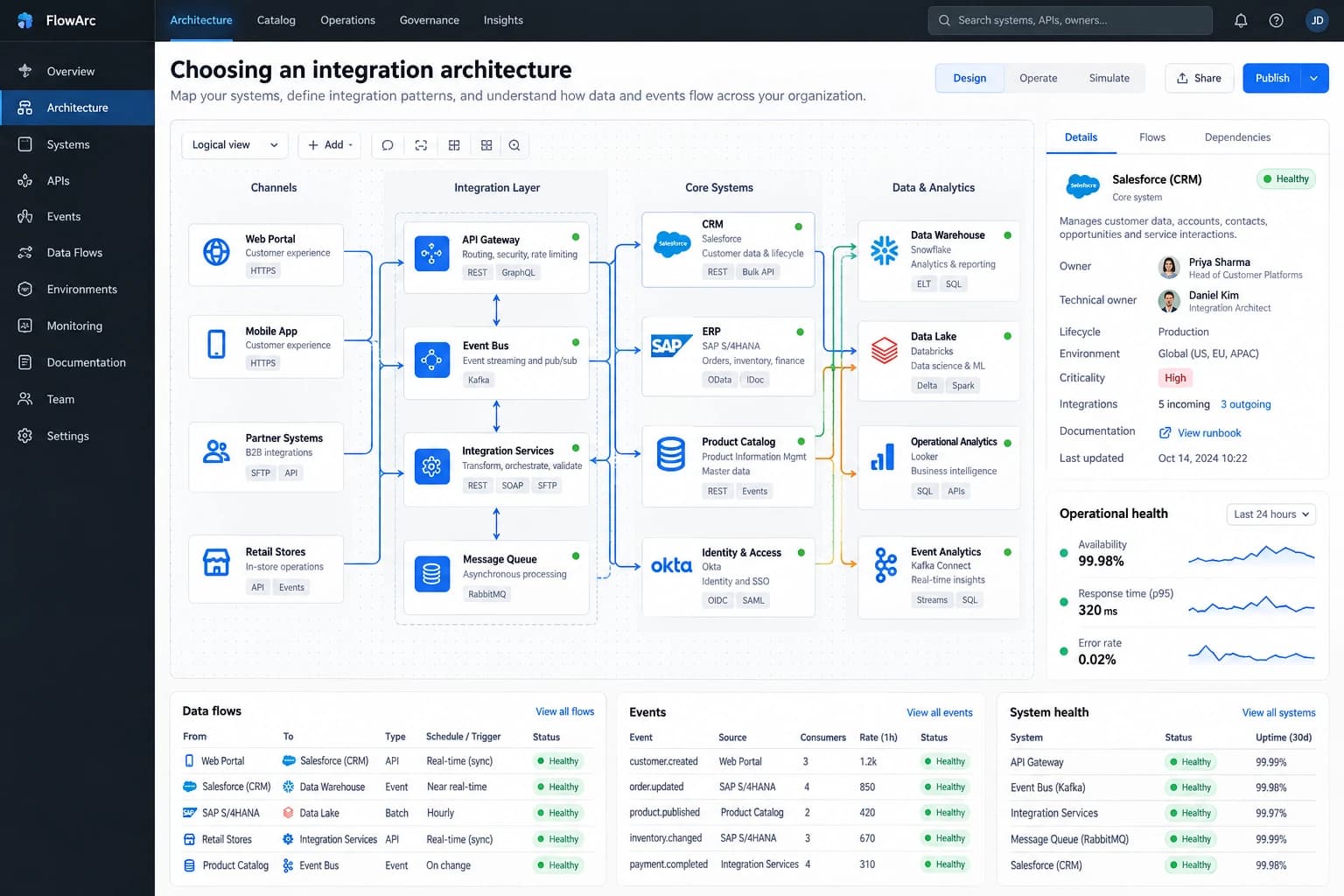
Task: Switch to the Flows tab
Action: pyautogui.click(x=1151, y=137)
